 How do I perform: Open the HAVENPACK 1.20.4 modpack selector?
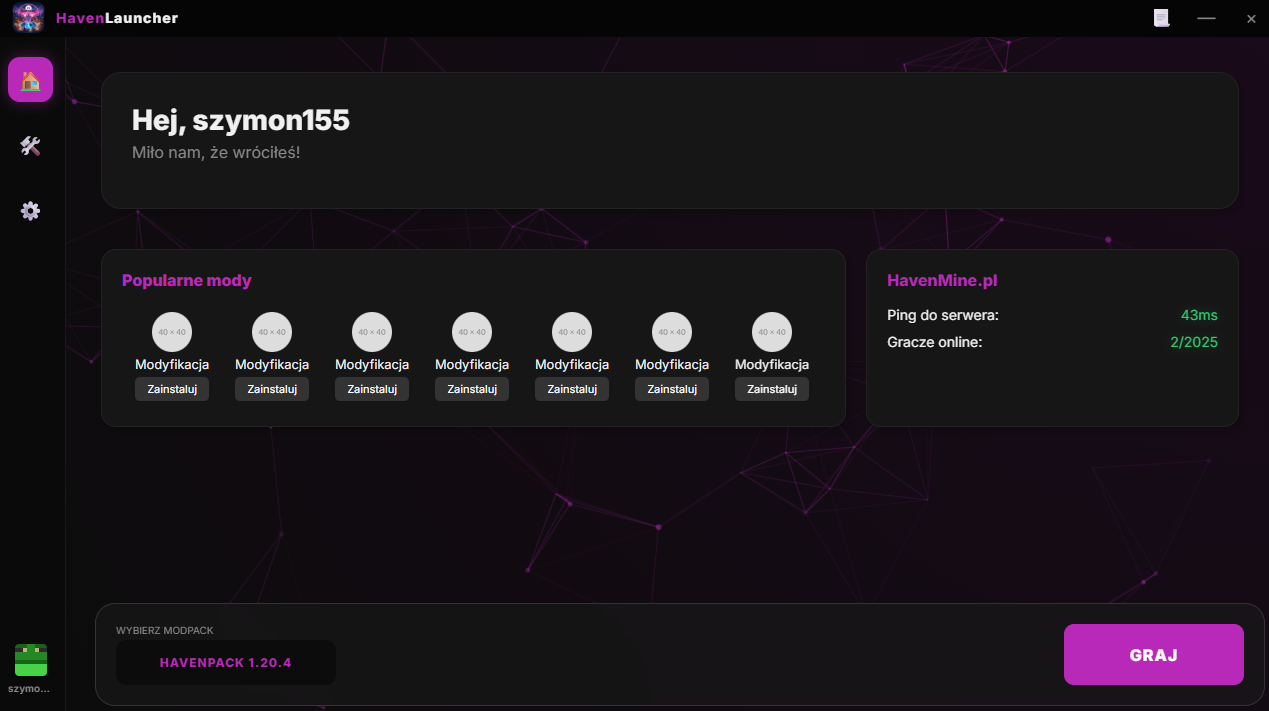[225, 662]
